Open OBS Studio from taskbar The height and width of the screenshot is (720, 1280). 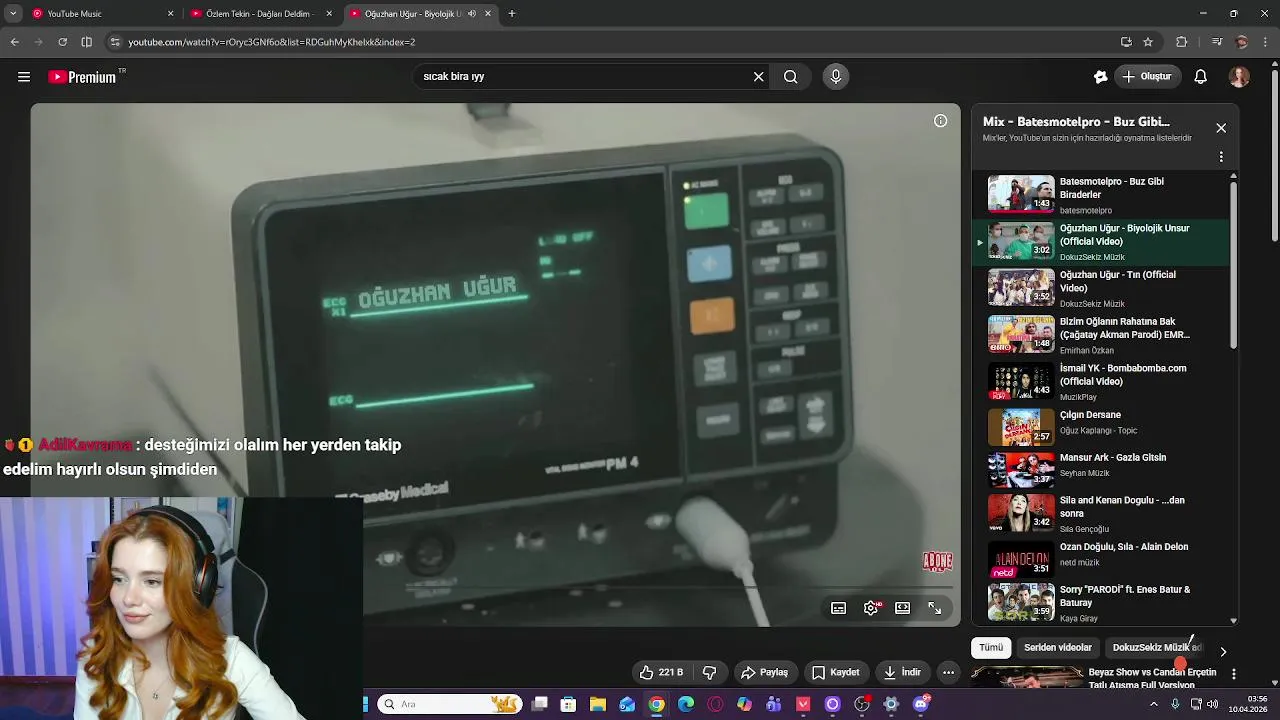click(862, 705)
